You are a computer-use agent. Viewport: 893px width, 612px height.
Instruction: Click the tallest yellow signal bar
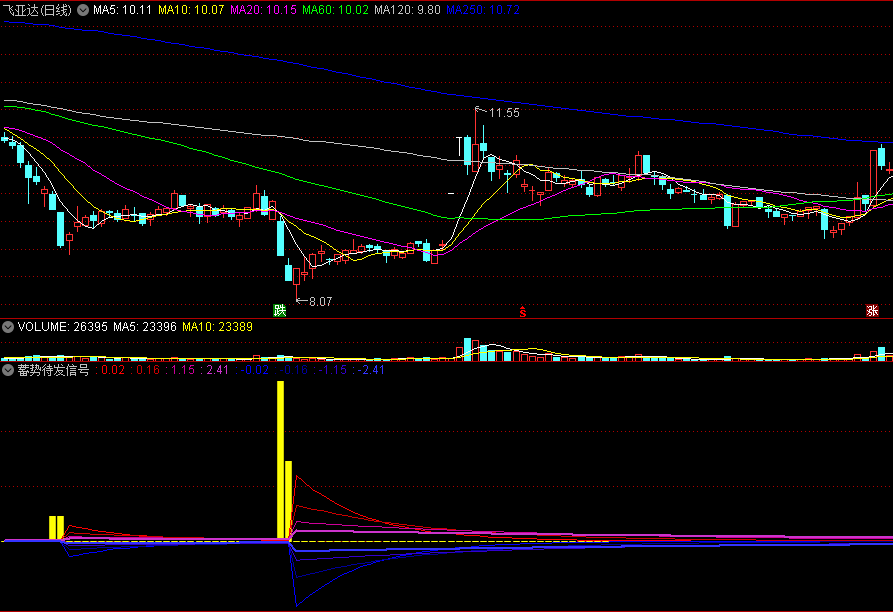click(x=280, y=460)
